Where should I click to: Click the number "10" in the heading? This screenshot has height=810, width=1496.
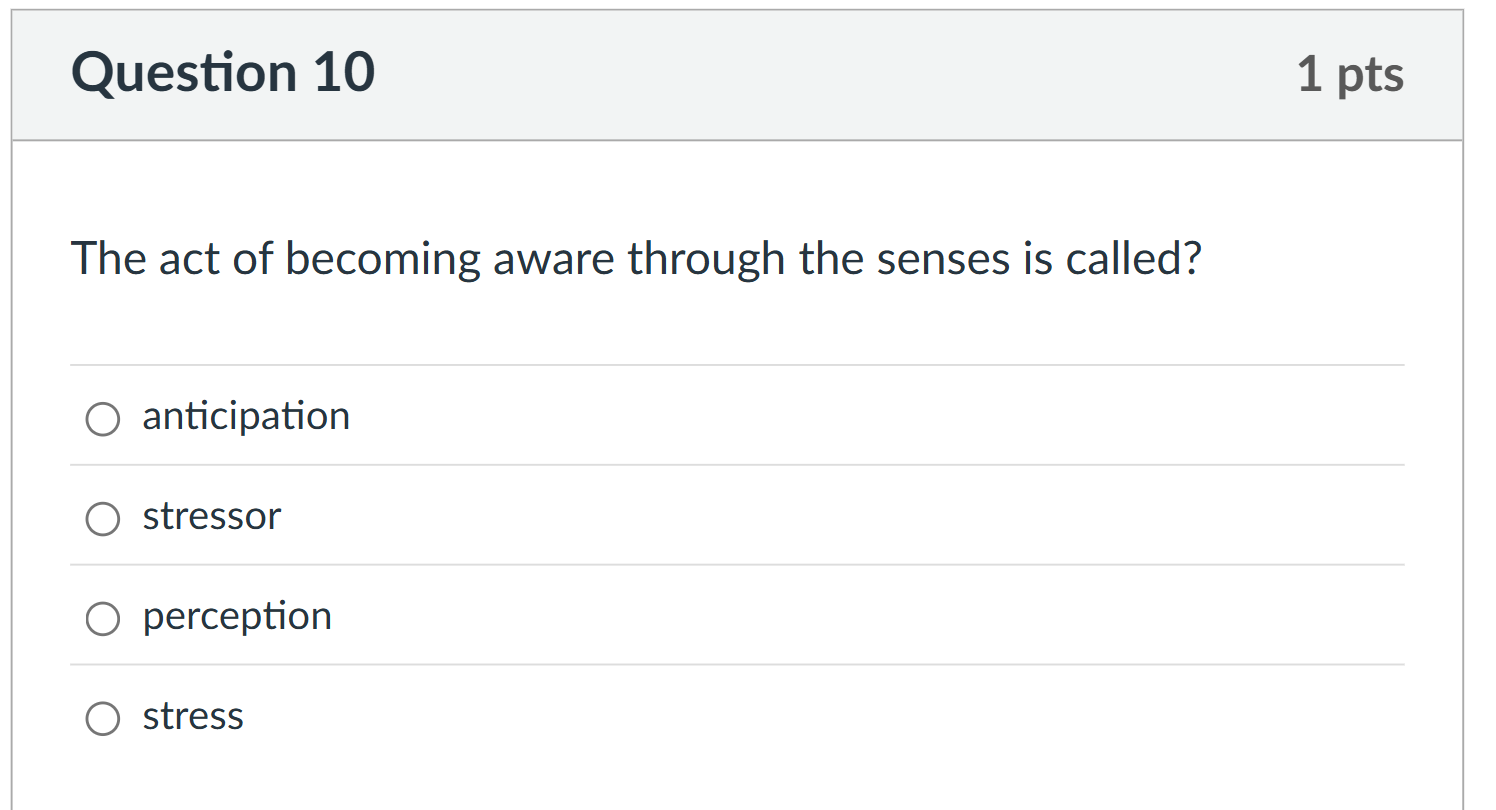click(x=343, y=73)
